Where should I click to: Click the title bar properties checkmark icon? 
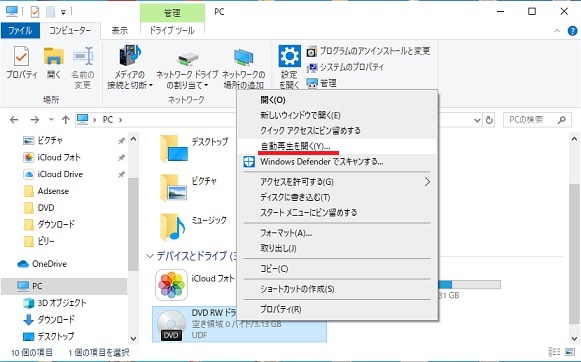[x=34, y=12]
